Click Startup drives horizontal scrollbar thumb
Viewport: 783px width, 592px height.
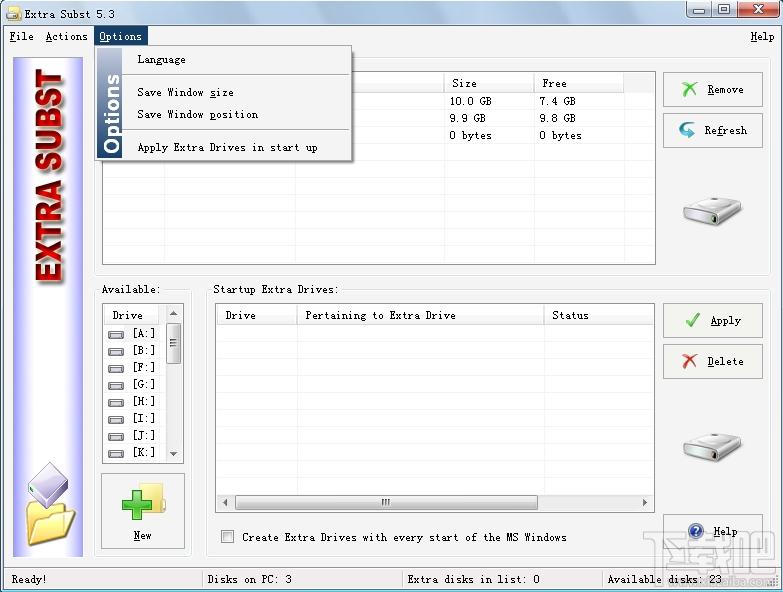[x=386, y=502]
